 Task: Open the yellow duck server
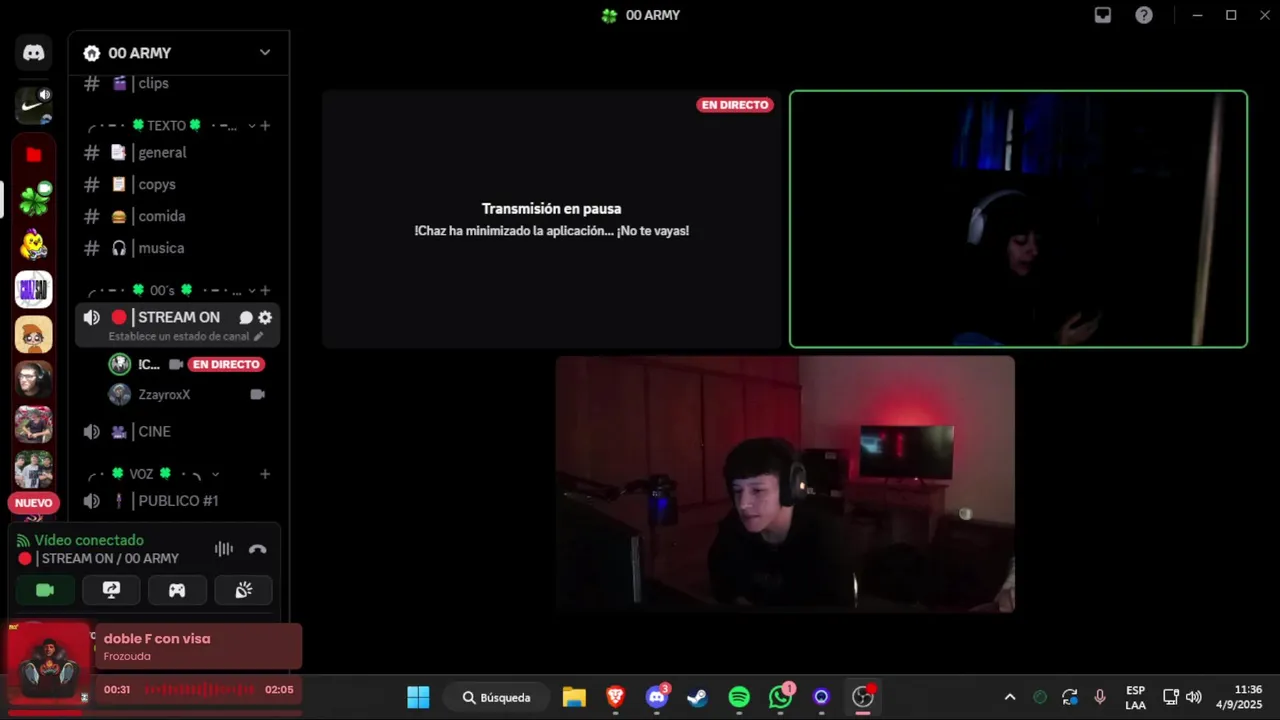(x=34, y=244)
